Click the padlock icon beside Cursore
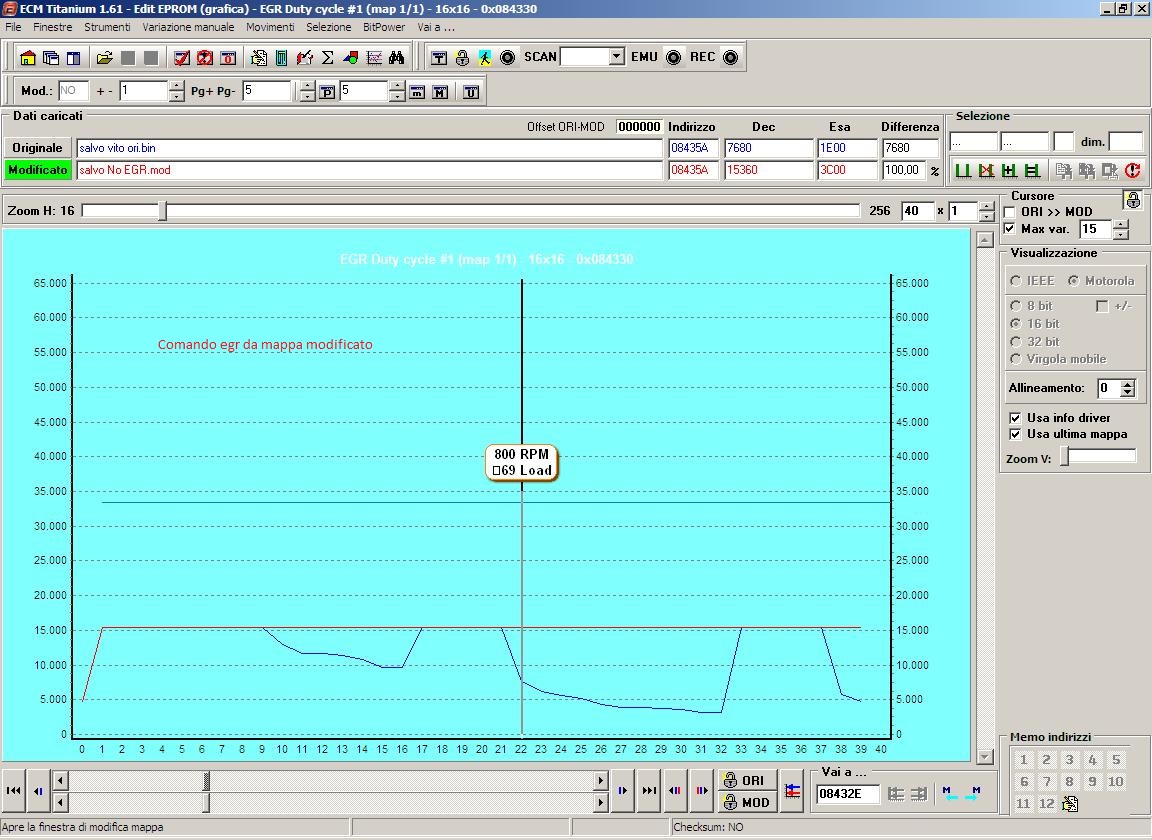 click(1133, 199)
